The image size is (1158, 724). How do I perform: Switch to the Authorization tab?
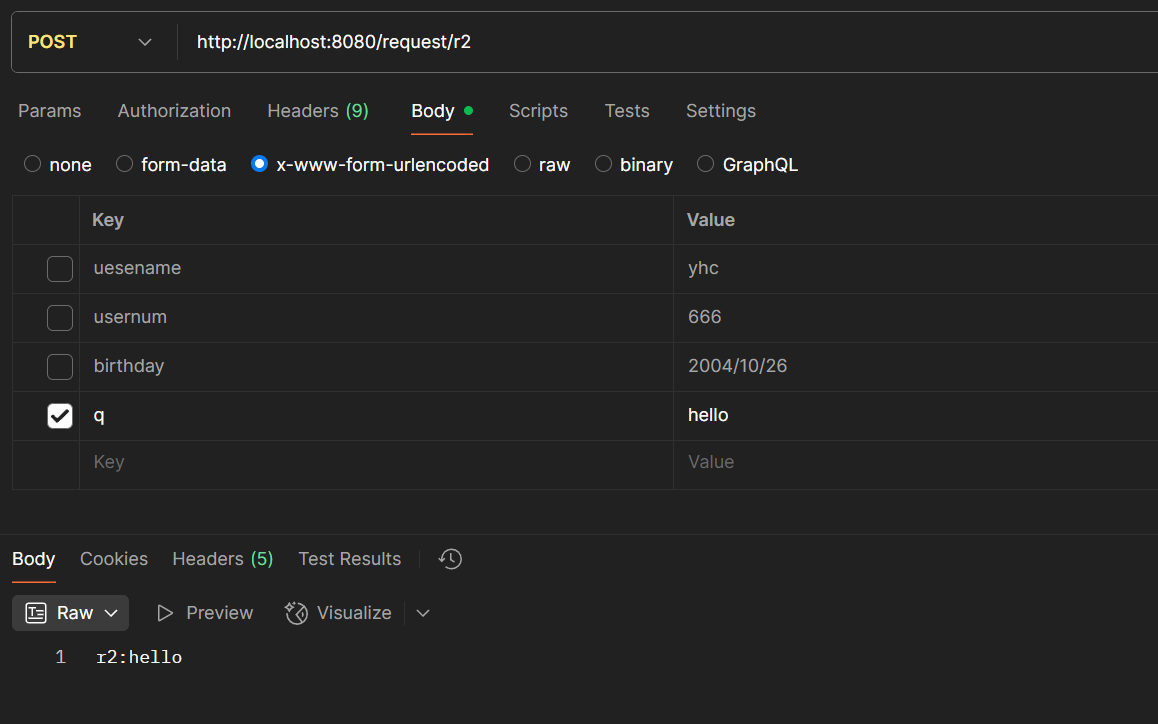[x=174, y=111]
